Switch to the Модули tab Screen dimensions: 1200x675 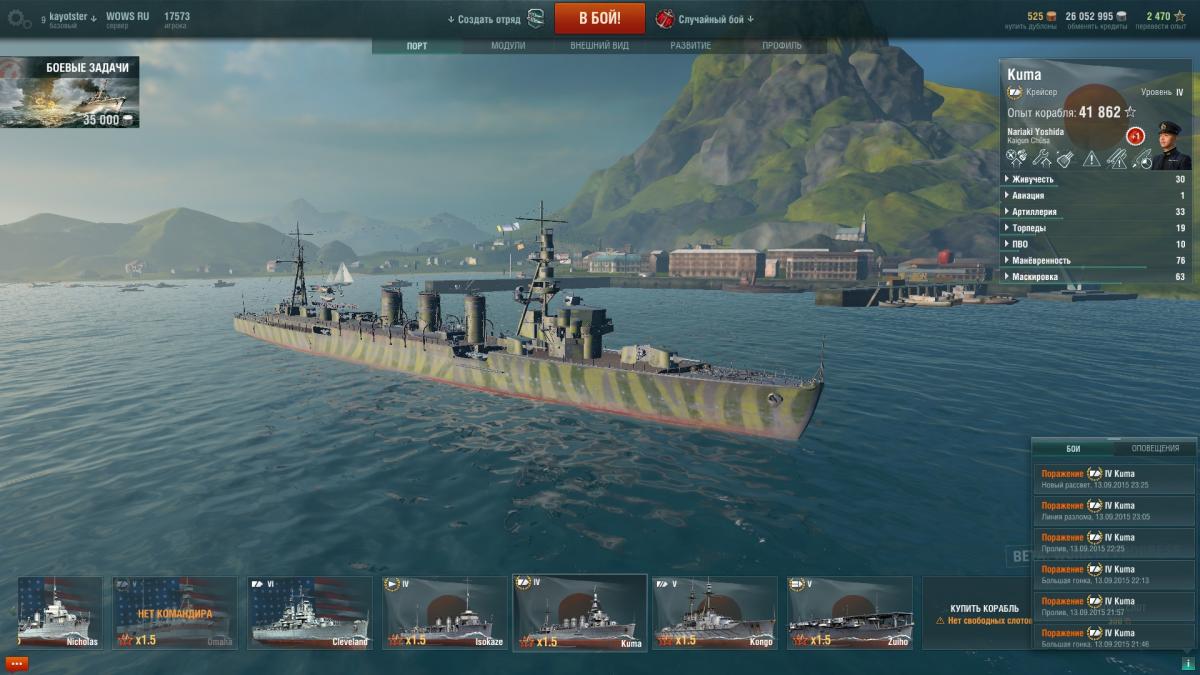point(508,46)
